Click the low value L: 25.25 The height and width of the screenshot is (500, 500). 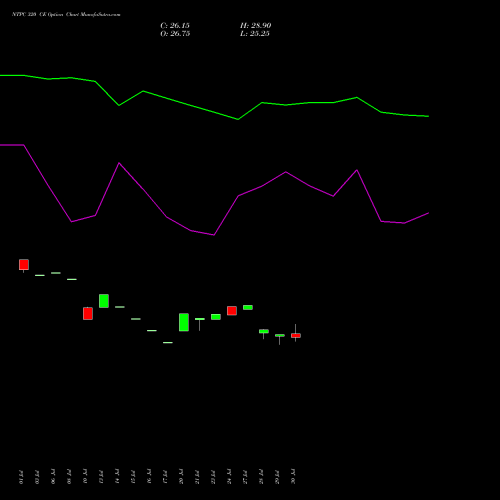255,34
